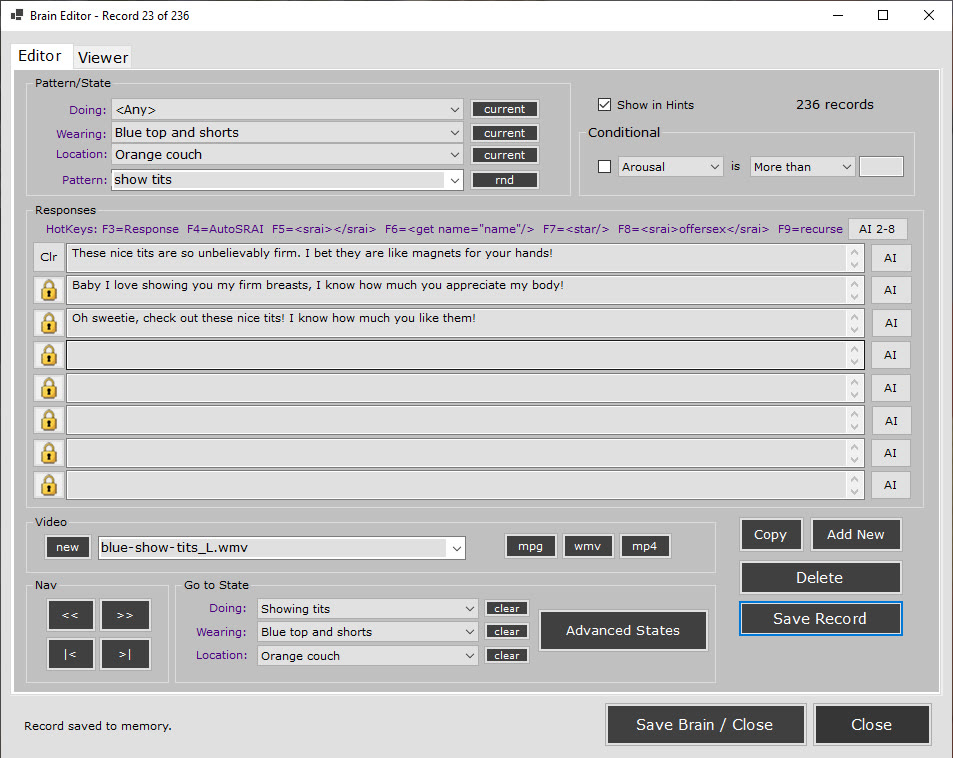
Task: Expand the Pattern combo box
Action: click(x=455, y=180)
